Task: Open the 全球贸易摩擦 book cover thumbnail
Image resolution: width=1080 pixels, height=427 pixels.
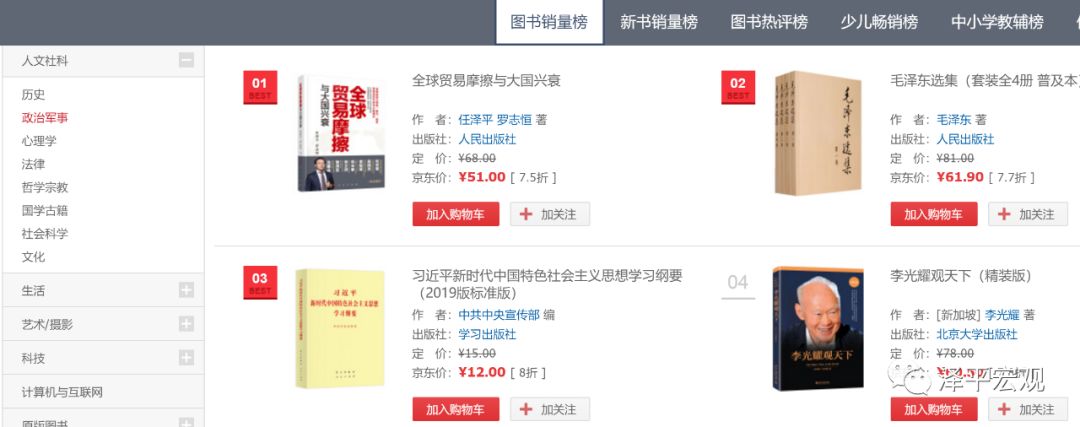Action: click(341, 133)
